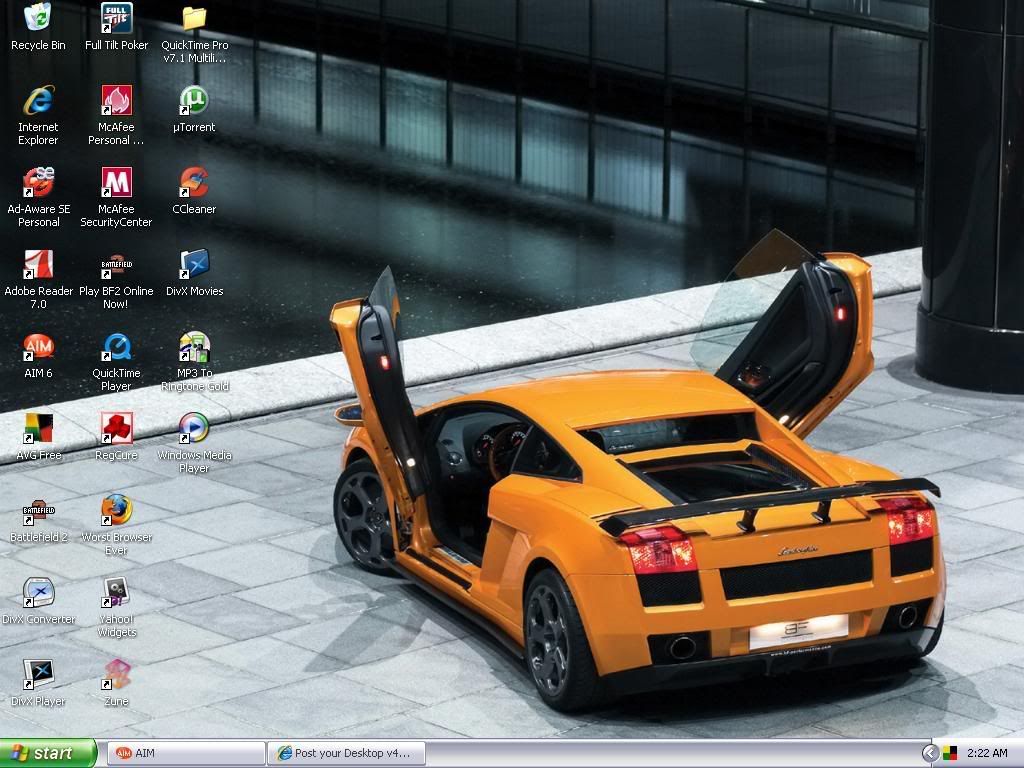Screen dimensions: 1024x768
Task: Select the Yahoo! Widgets icon
Action: coord(116,593)
